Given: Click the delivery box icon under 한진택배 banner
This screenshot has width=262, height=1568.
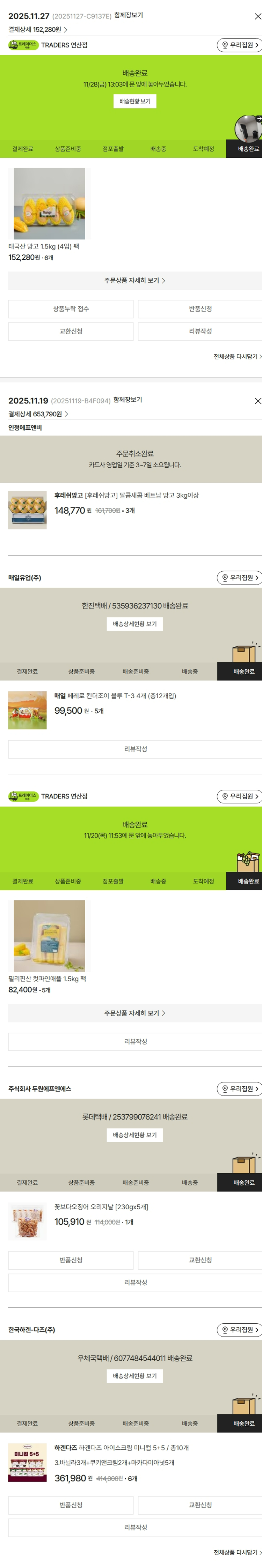Looking at the screenshot, I should click(246, 651).
